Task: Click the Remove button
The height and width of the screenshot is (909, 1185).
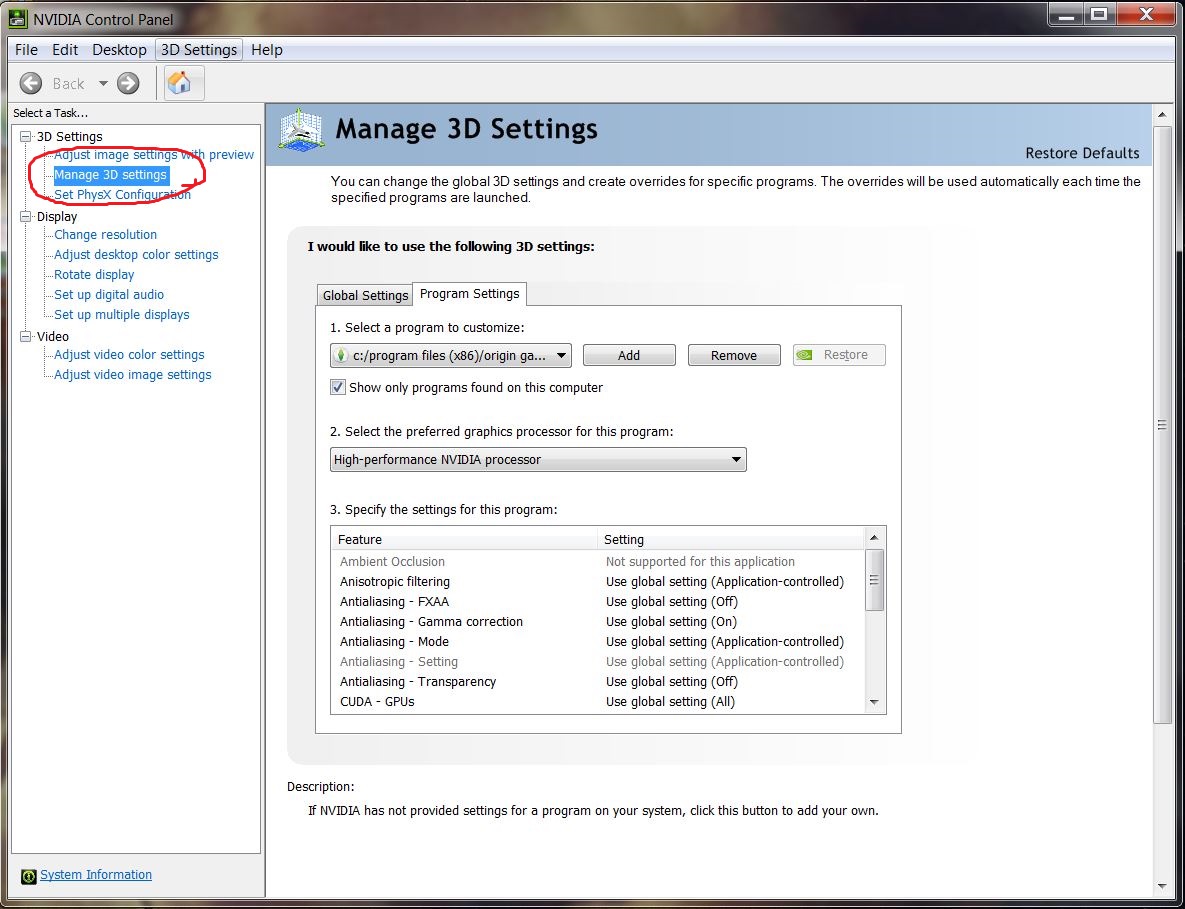Action: tap(734, 355)
